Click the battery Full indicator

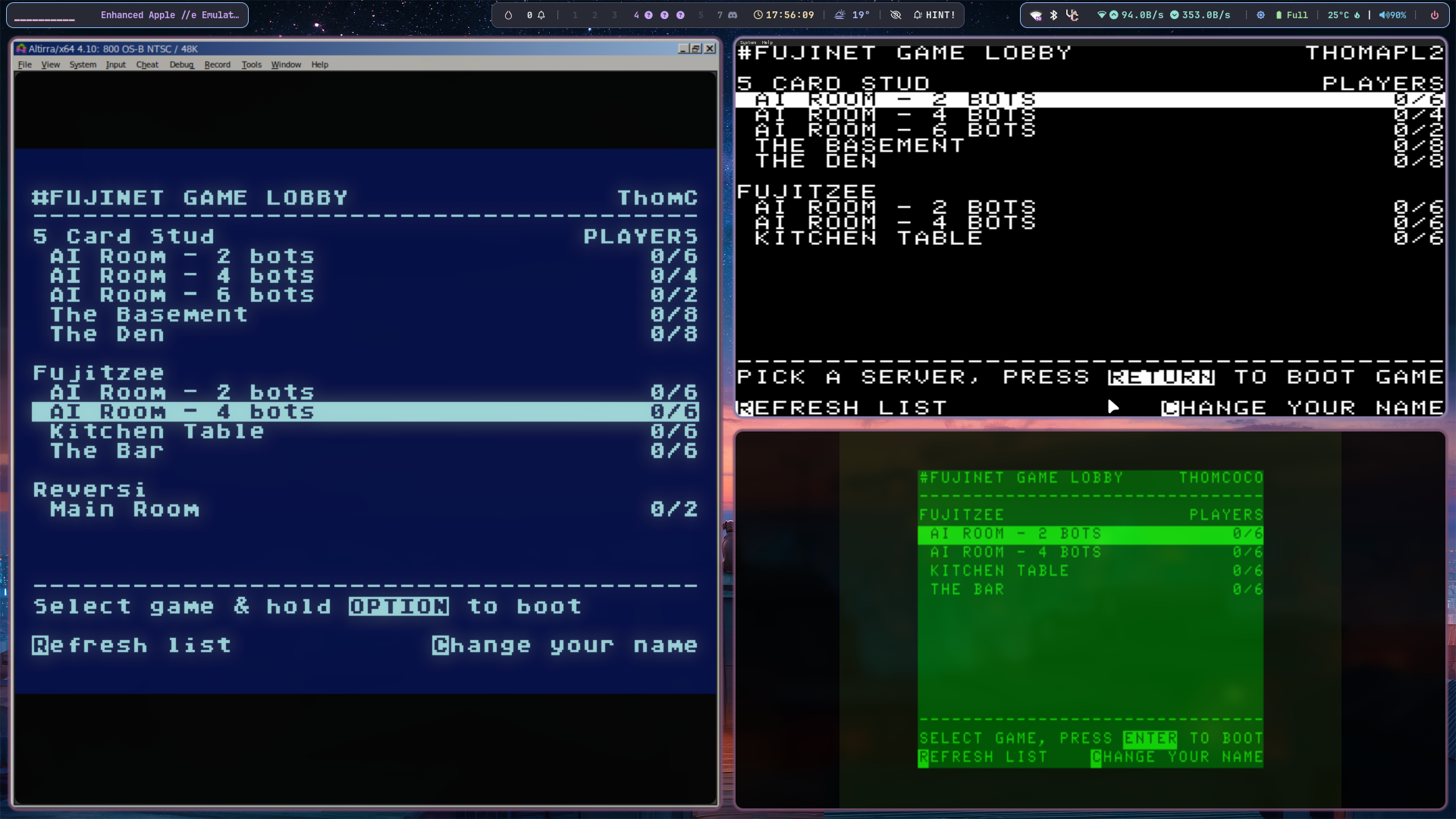pos(1292,15)
